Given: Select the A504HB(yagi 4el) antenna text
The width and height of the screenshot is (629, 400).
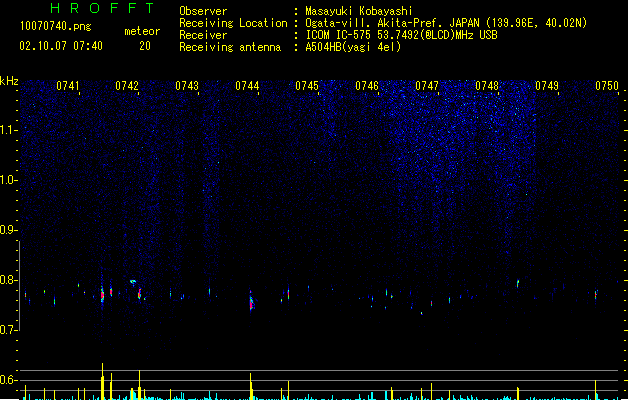Looking at the screenshot, I should click(353, 47).
